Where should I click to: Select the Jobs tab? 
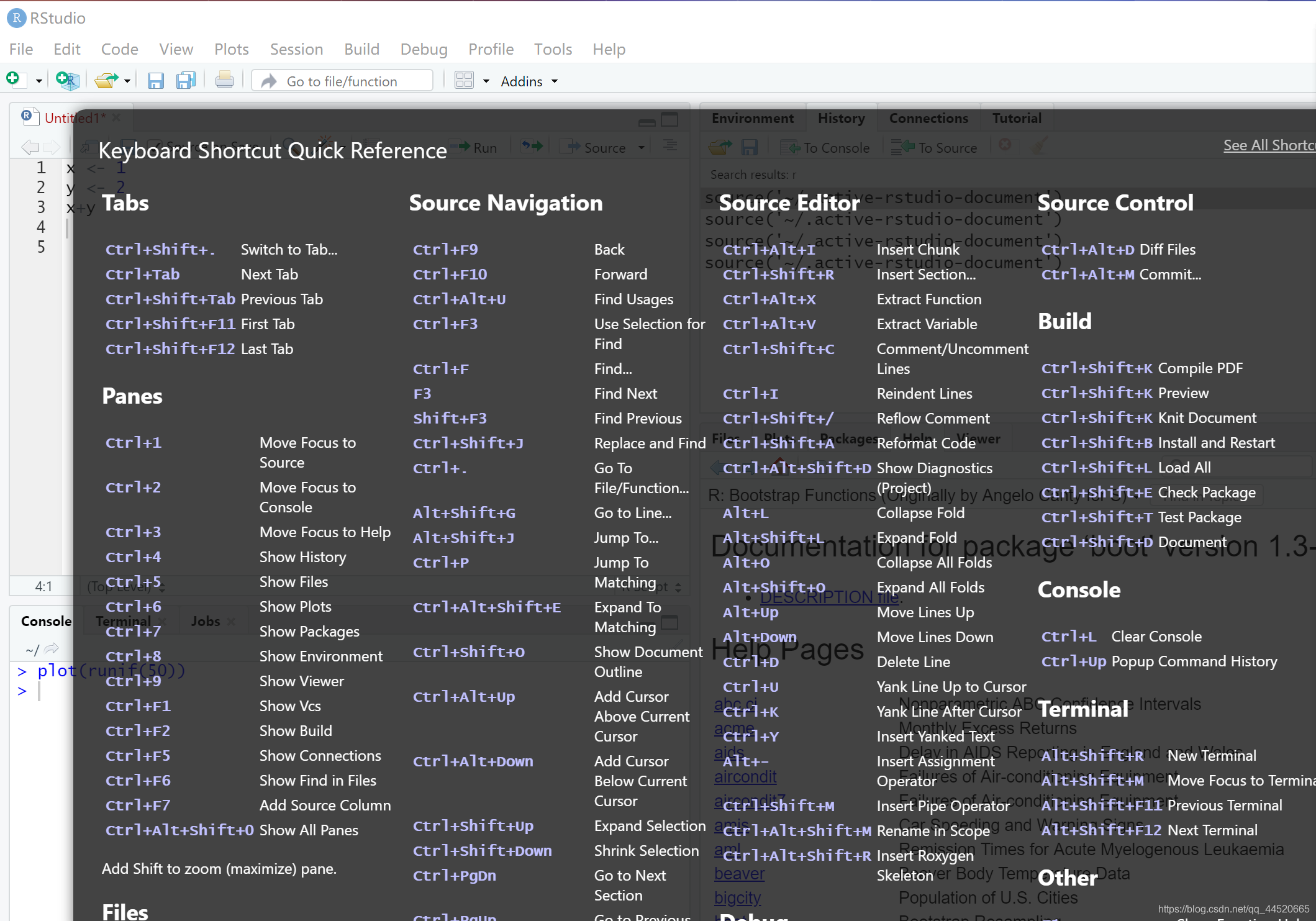[x=206, y=621]
